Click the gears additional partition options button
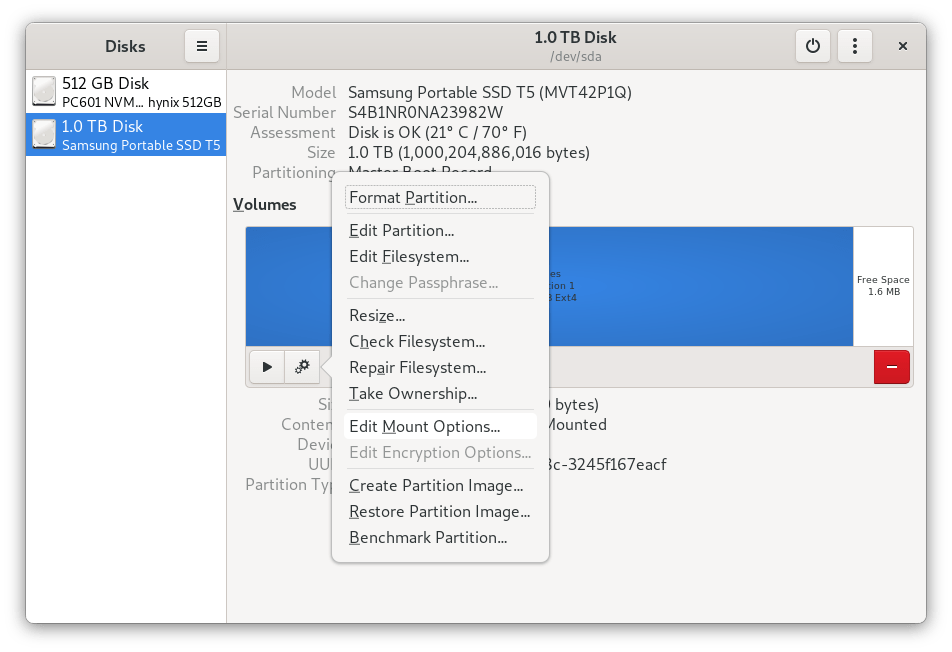952x652 pixels. pos(302,367)
